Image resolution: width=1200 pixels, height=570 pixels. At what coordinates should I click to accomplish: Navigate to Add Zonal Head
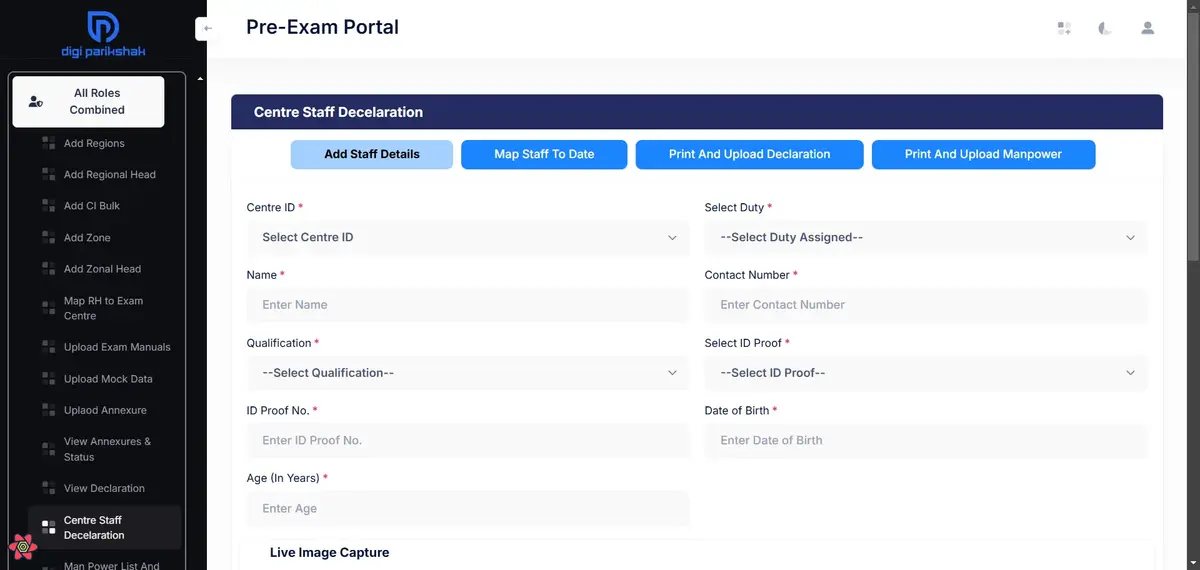tap(105, 269)
